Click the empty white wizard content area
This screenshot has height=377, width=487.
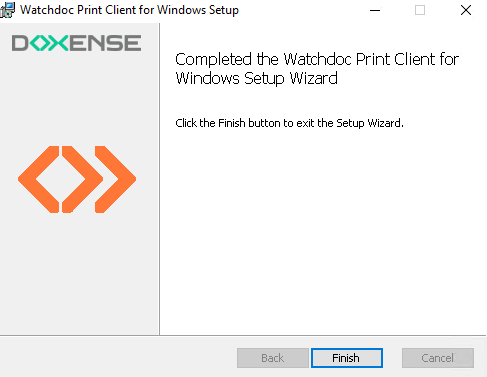(323, 233)
